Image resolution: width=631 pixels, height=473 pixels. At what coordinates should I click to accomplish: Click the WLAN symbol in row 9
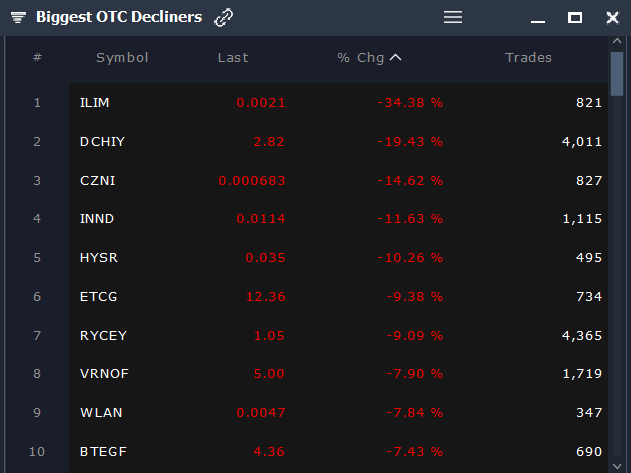click(101, 413)
